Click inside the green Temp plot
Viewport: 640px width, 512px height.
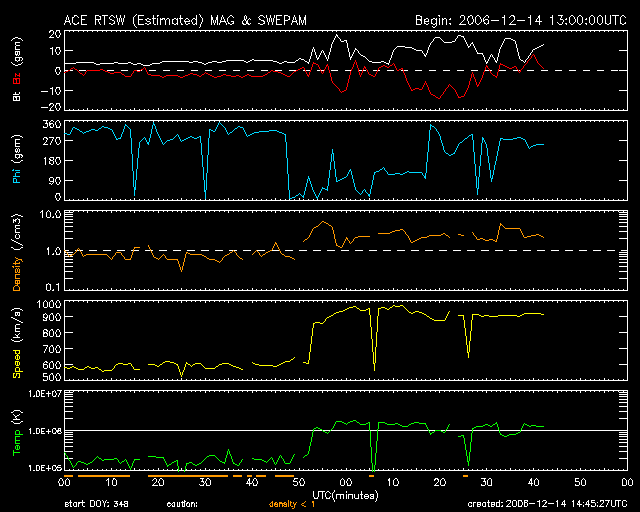(x=346, y=431)
